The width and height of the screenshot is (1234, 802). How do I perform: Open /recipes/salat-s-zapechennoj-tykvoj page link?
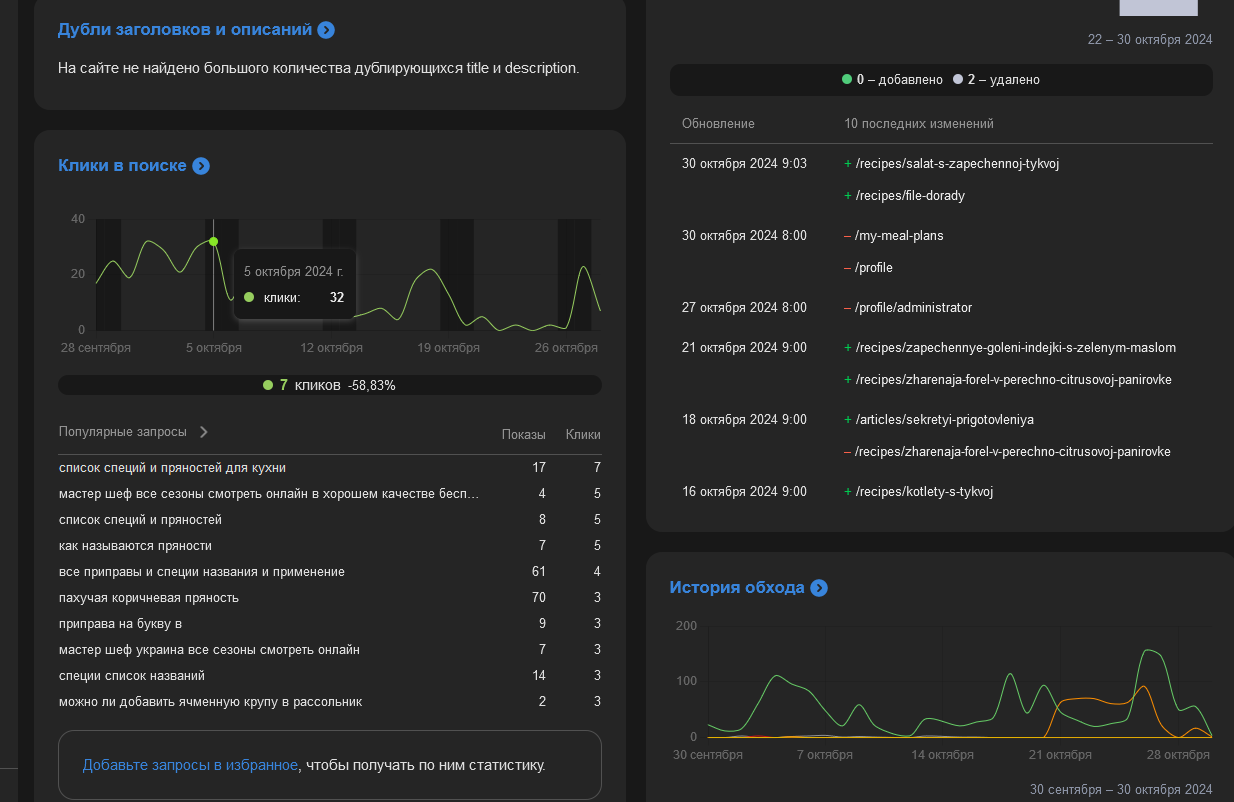[957, 163]
